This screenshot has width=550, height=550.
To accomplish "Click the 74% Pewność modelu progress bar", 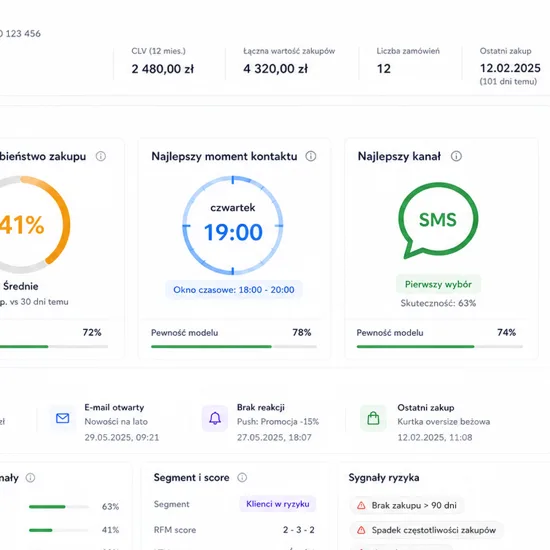I will [x=440, y=347].
